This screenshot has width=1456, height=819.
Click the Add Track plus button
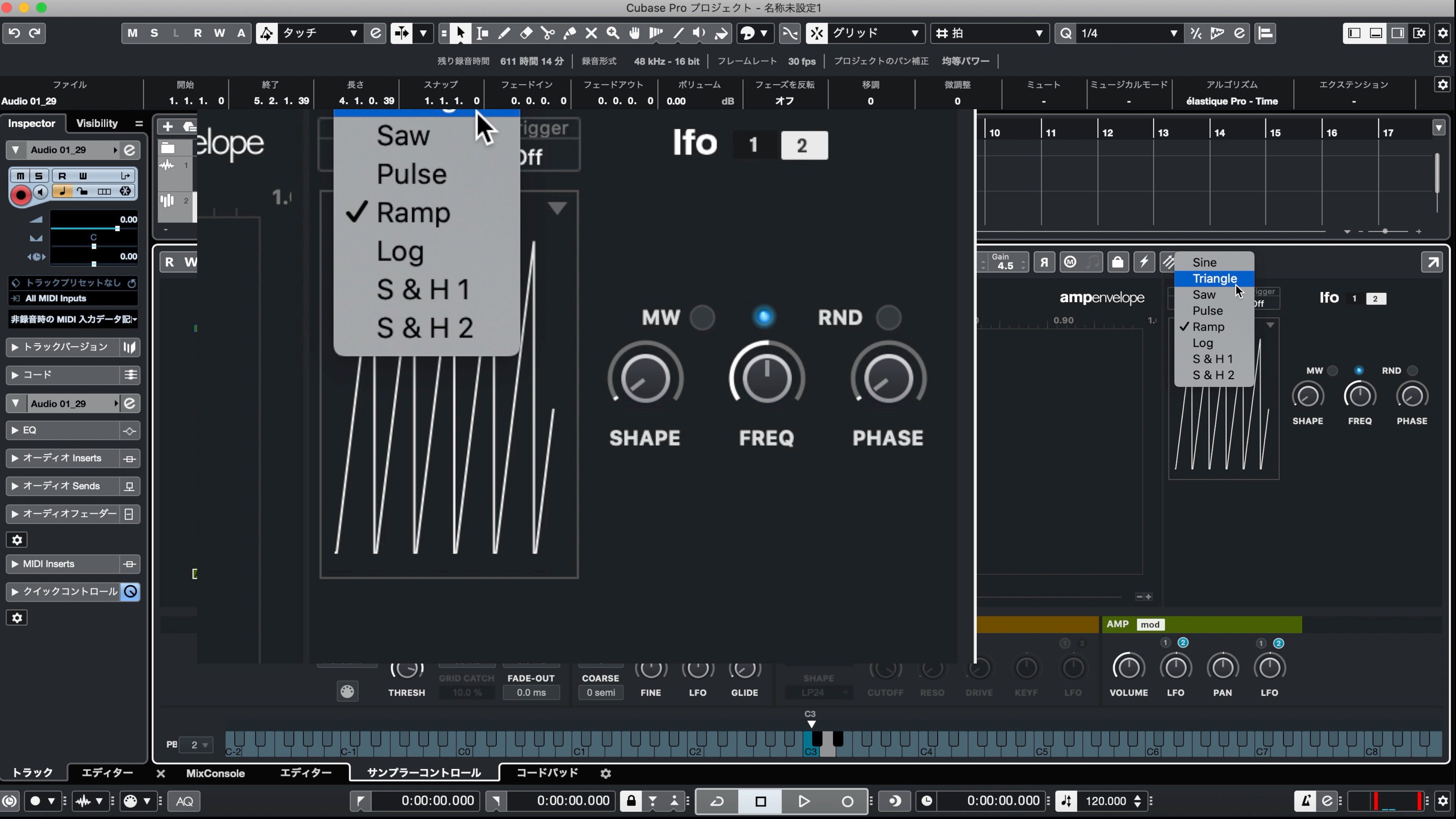pyautogui.click(x=168, y=127)
